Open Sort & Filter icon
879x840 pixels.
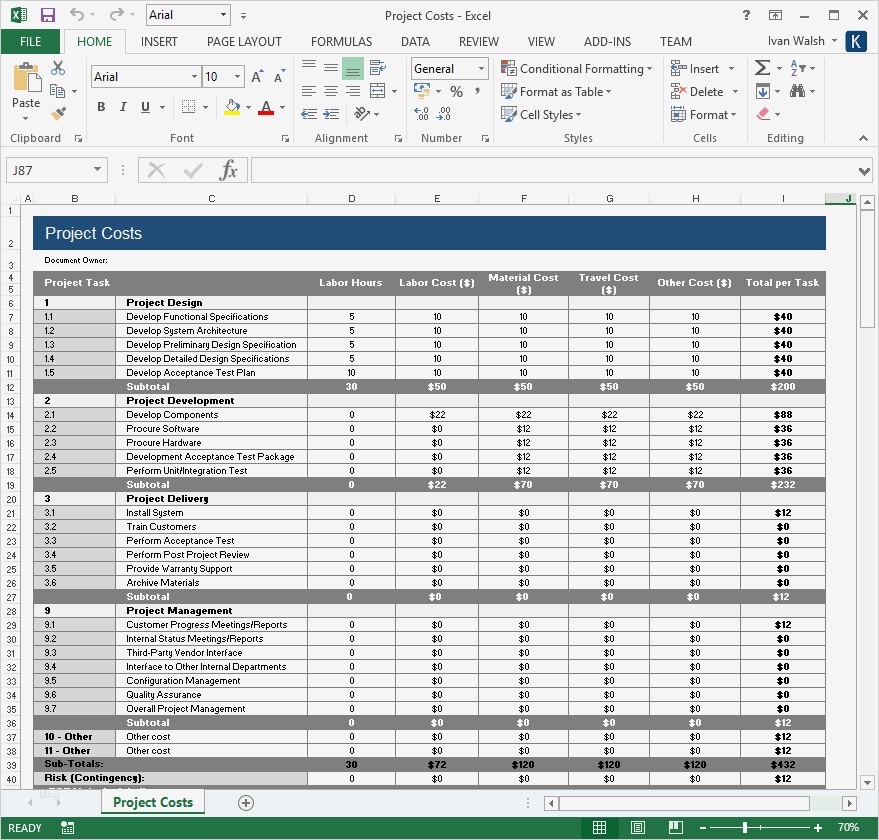797,68
